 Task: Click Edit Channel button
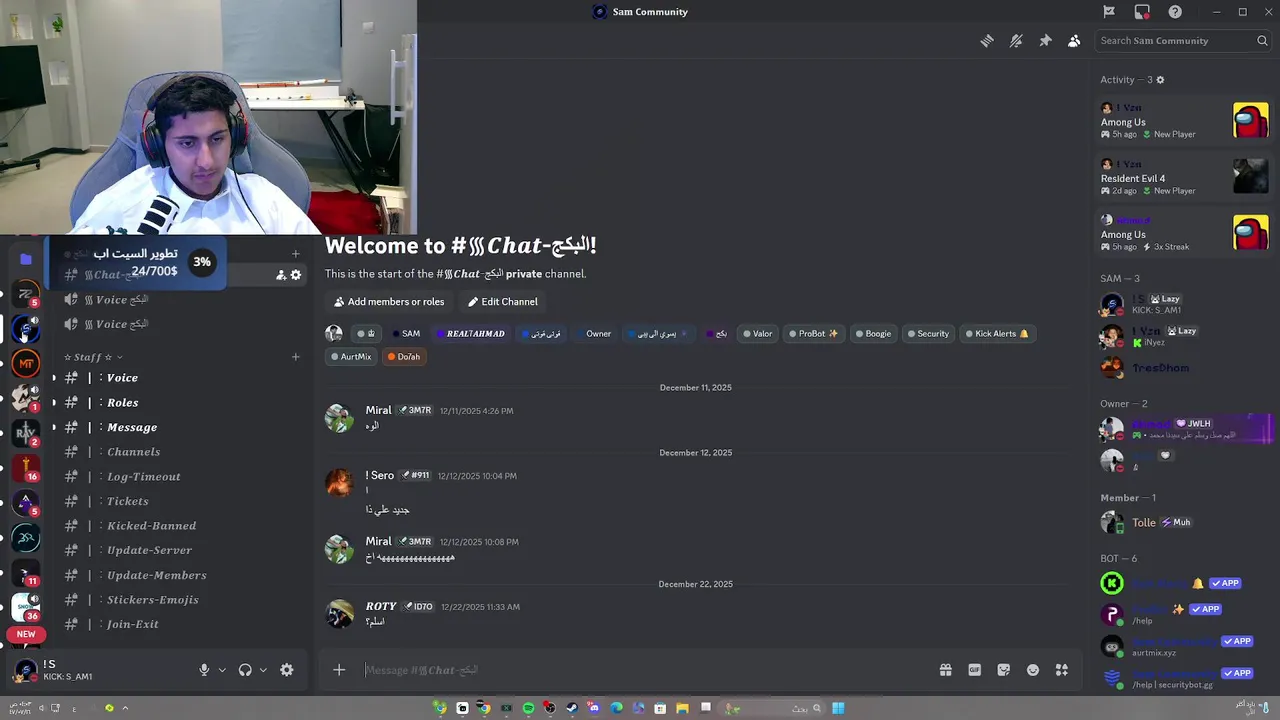[x=503, y=302]
